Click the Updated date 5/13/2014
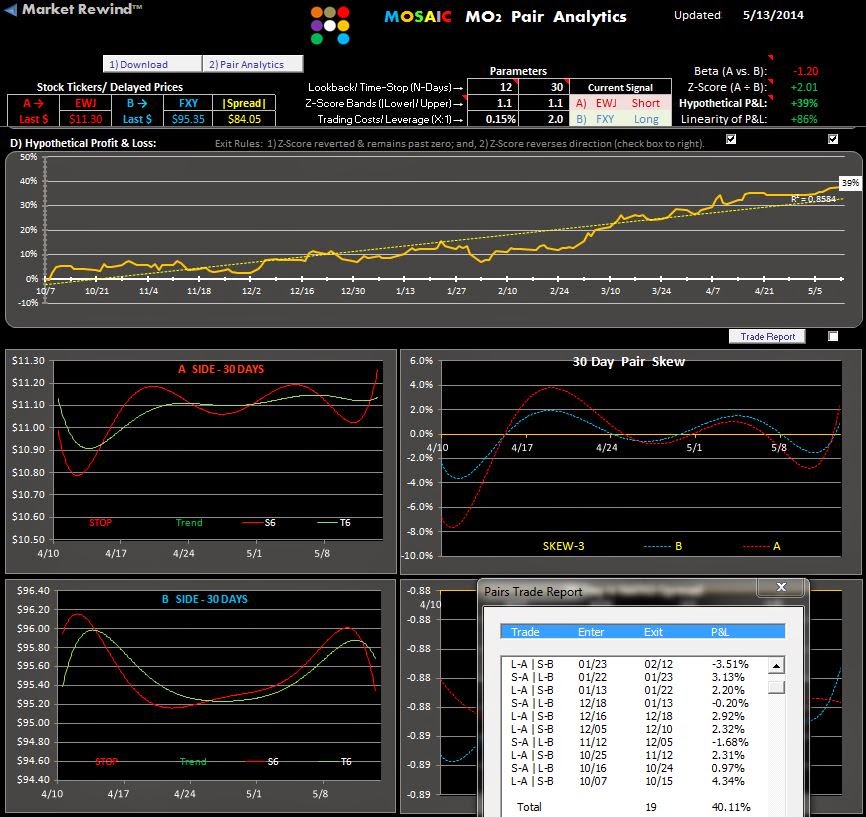This screenshot has width=866, height=817. pos(773,15)
